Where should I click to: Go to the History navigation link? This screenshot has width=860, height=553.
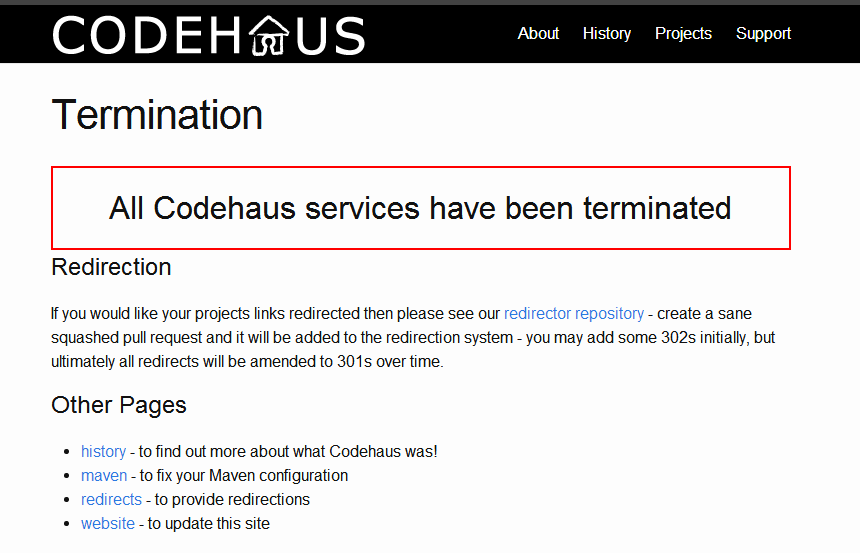607,34
